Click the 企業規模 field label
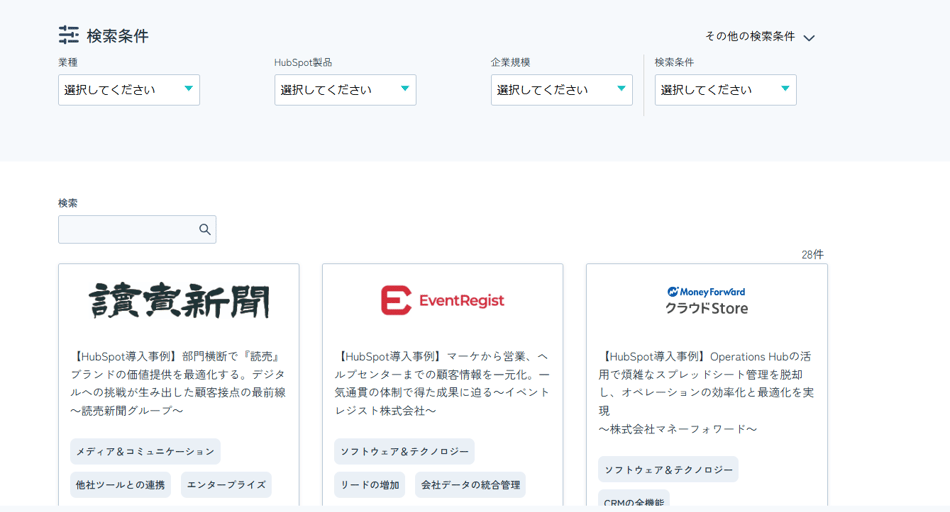Screen dimensions: 950x512 point(510,62)
